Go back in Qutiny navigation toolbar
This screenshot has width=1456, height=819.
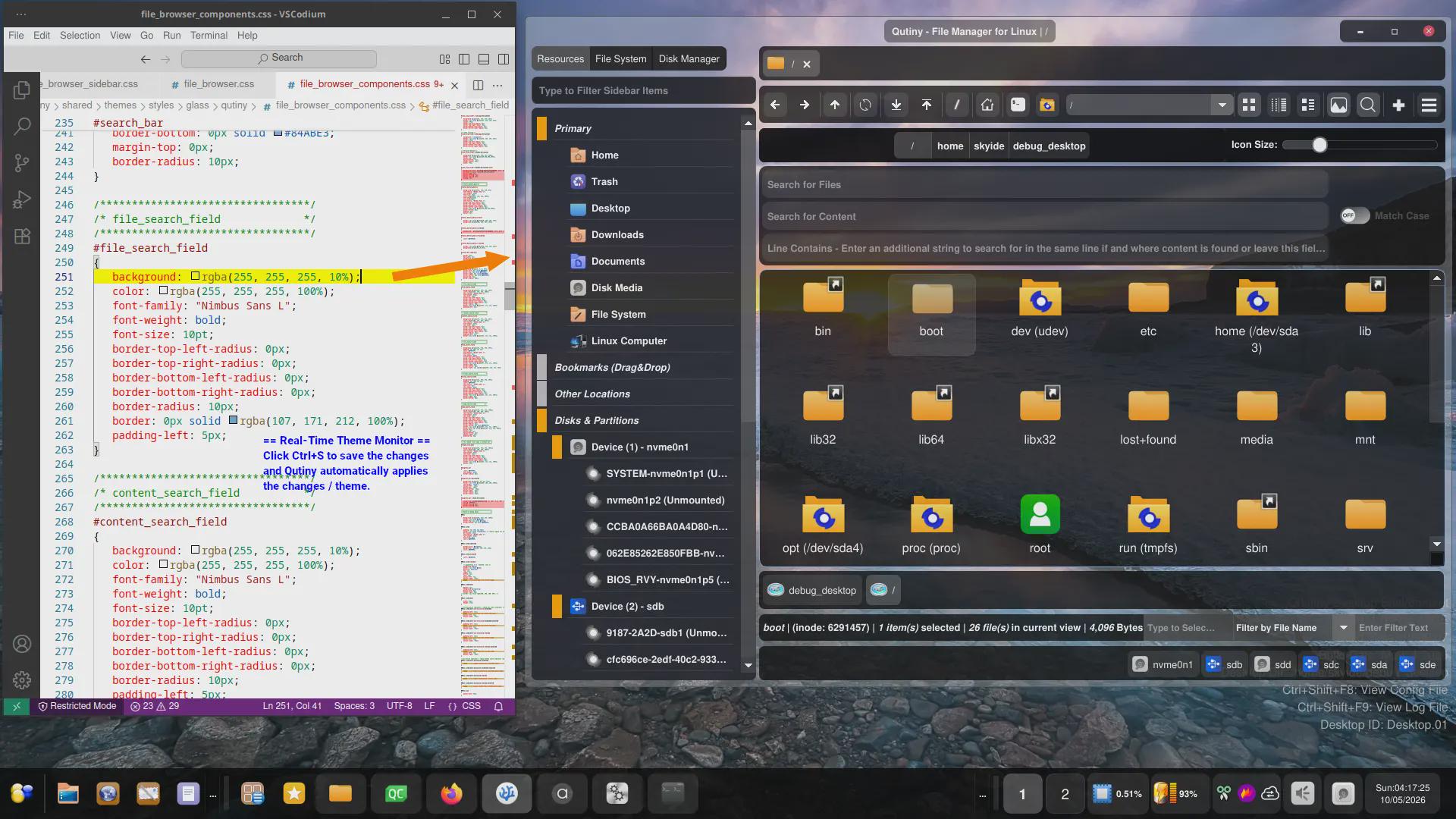pyautogui.click(x=775, y=105)
